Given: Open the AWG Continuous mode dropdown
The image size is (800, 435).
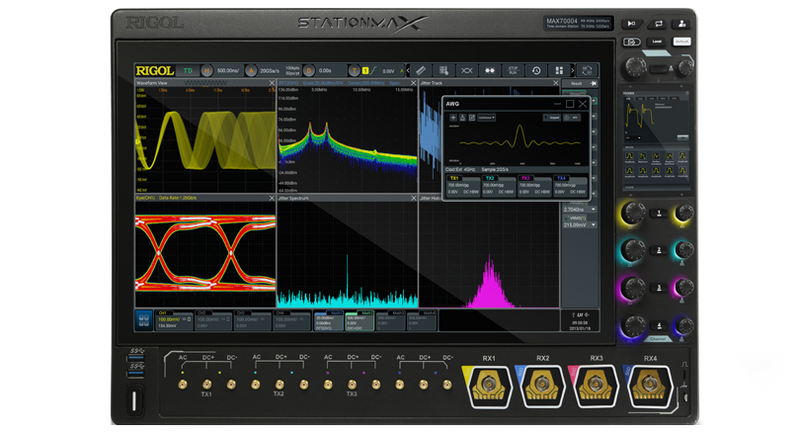Looking at the screenshot, I should coord(487,118).
